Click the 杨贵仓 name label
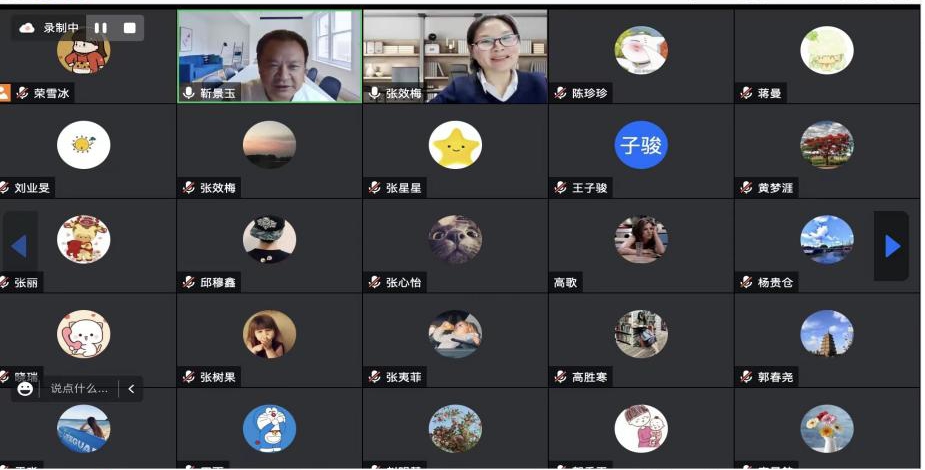The width and height of the screenshot is (925, 470). click(775, 282)
